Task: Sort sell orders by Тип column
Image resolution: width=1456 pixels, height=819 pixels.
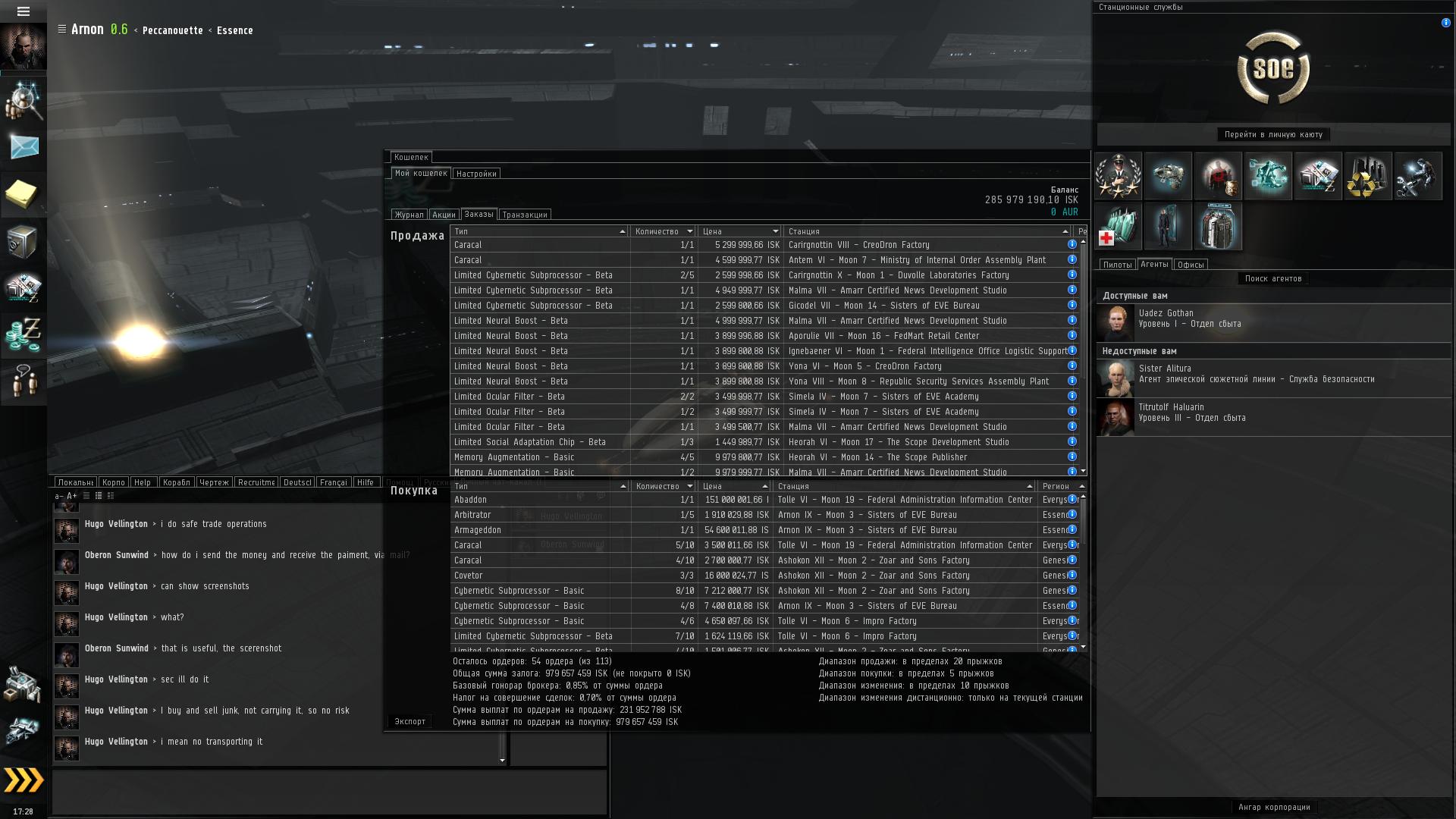Action: [539, 231]
